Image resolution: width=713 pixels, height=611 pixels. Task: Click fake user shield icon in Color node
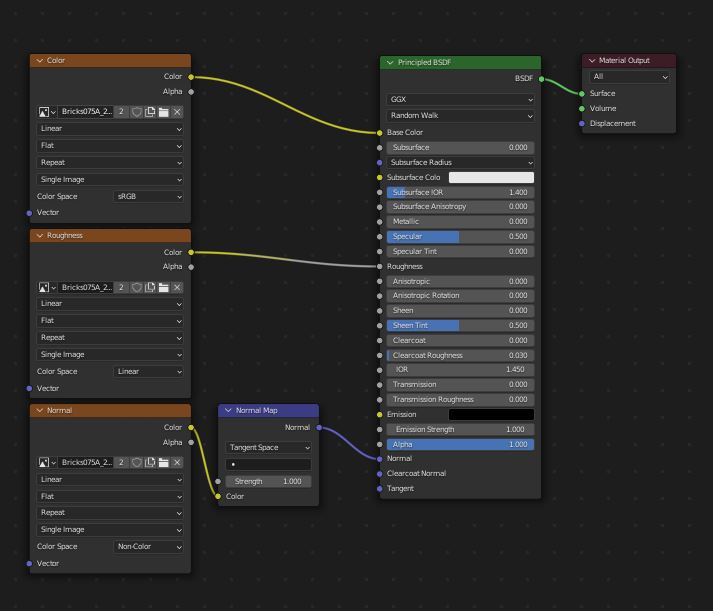[136, 112]
